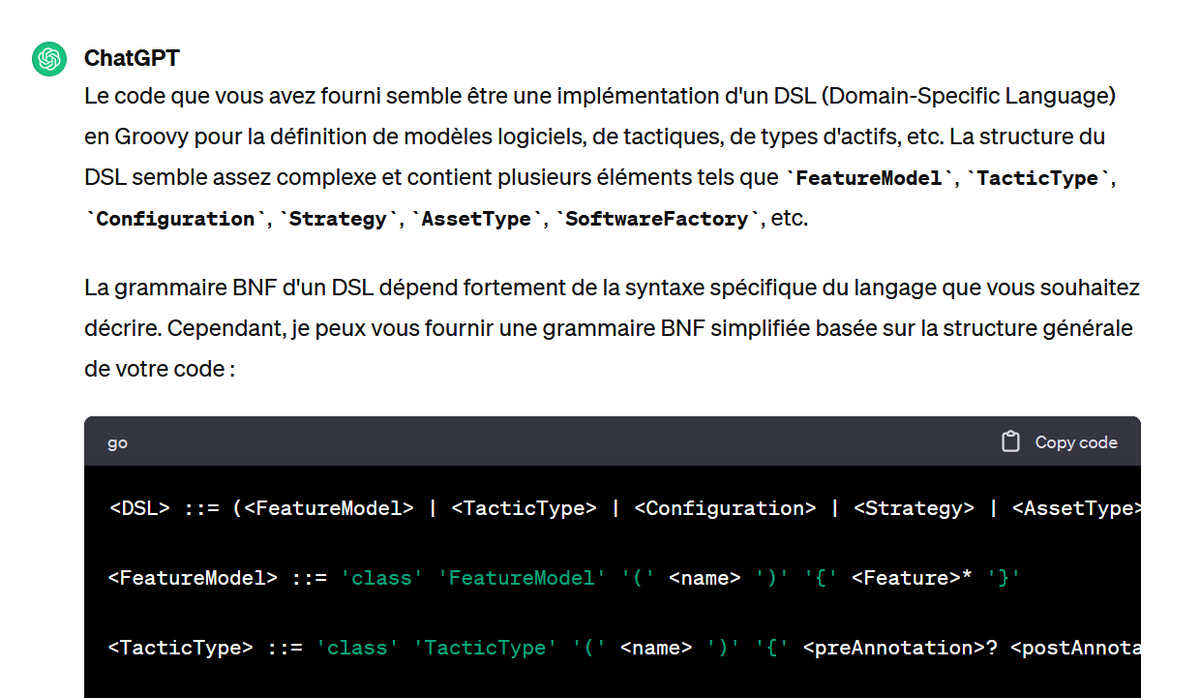Click the green 'FeatureModel' string literal

[522, 578]
